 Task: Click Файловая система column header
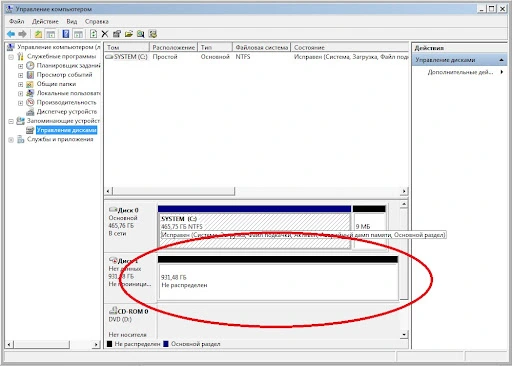click(262, 47)
